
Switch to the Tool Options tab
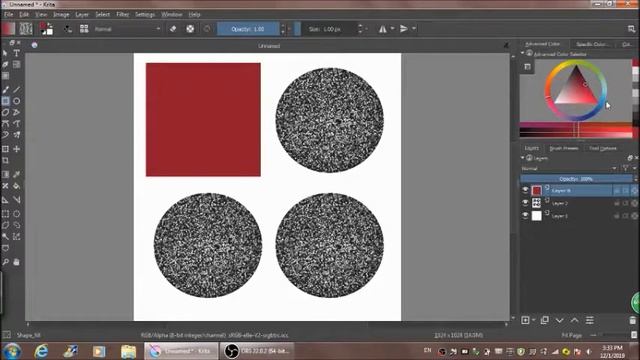point(602,148)
